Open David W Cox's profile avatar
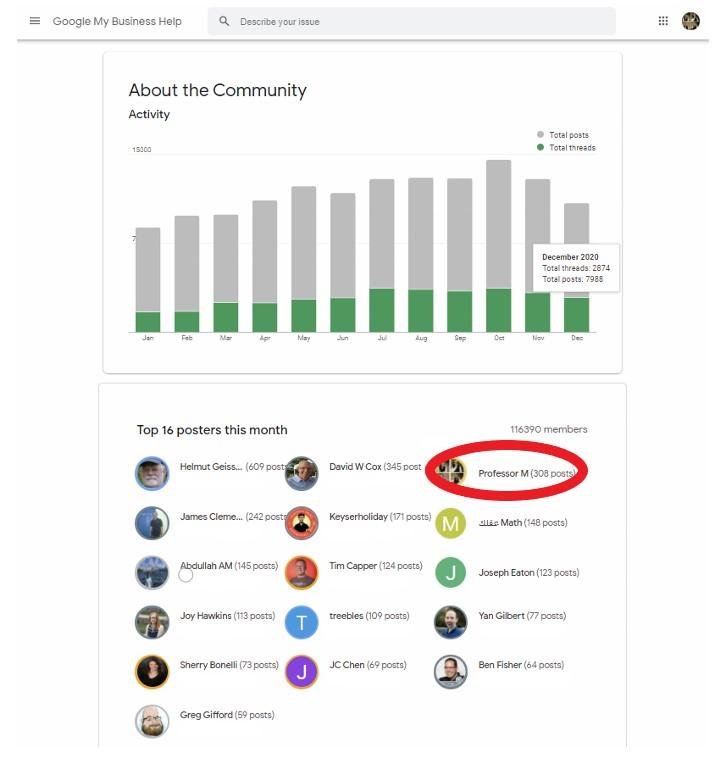717x759 pixels. tap(301, 473)
